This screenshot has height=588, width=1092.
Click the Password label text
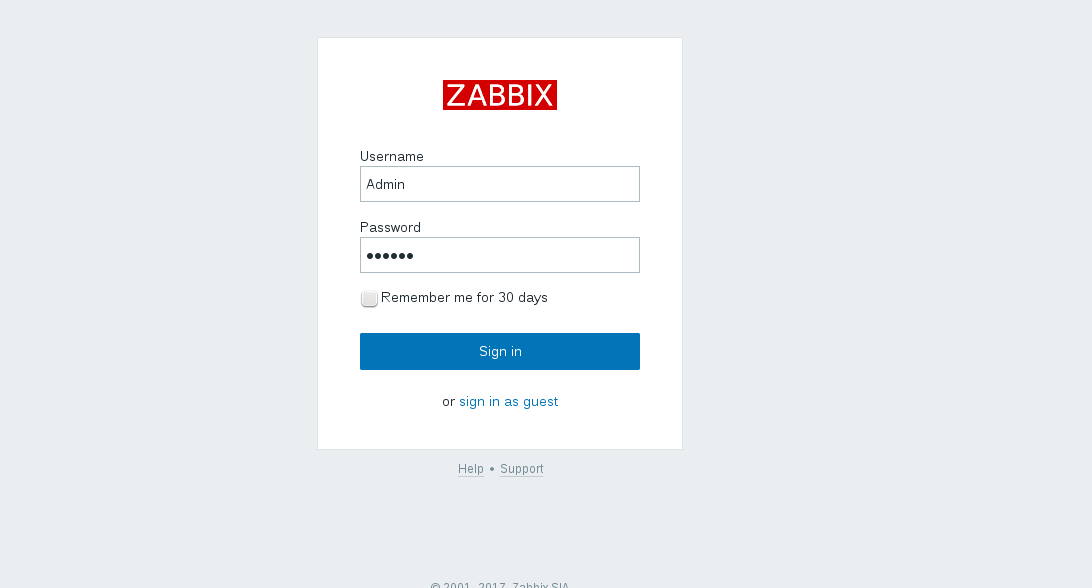click(x=390, y=227)
